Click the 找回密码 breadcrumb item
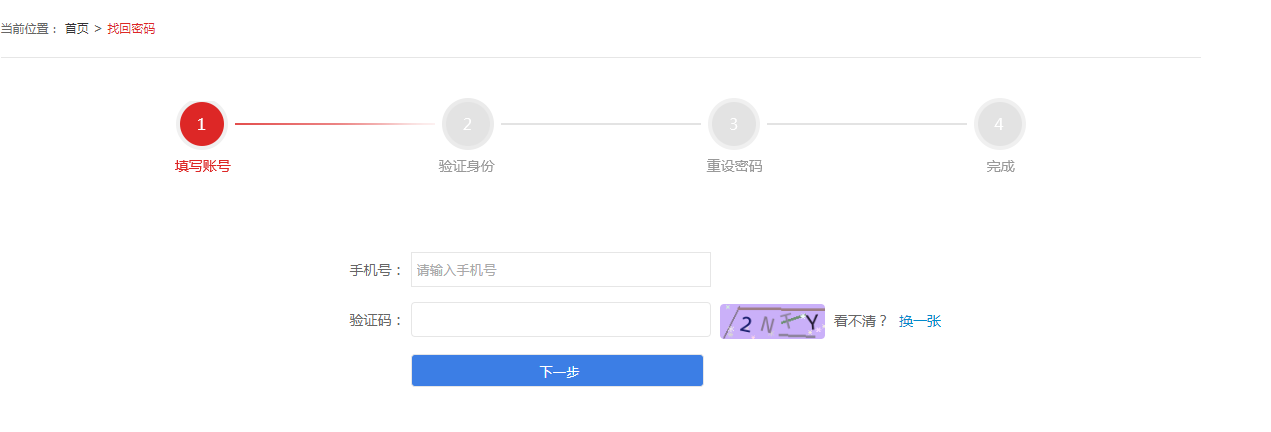The width and height of the screenshot is (1271, 432). click(x=131, y=28)
